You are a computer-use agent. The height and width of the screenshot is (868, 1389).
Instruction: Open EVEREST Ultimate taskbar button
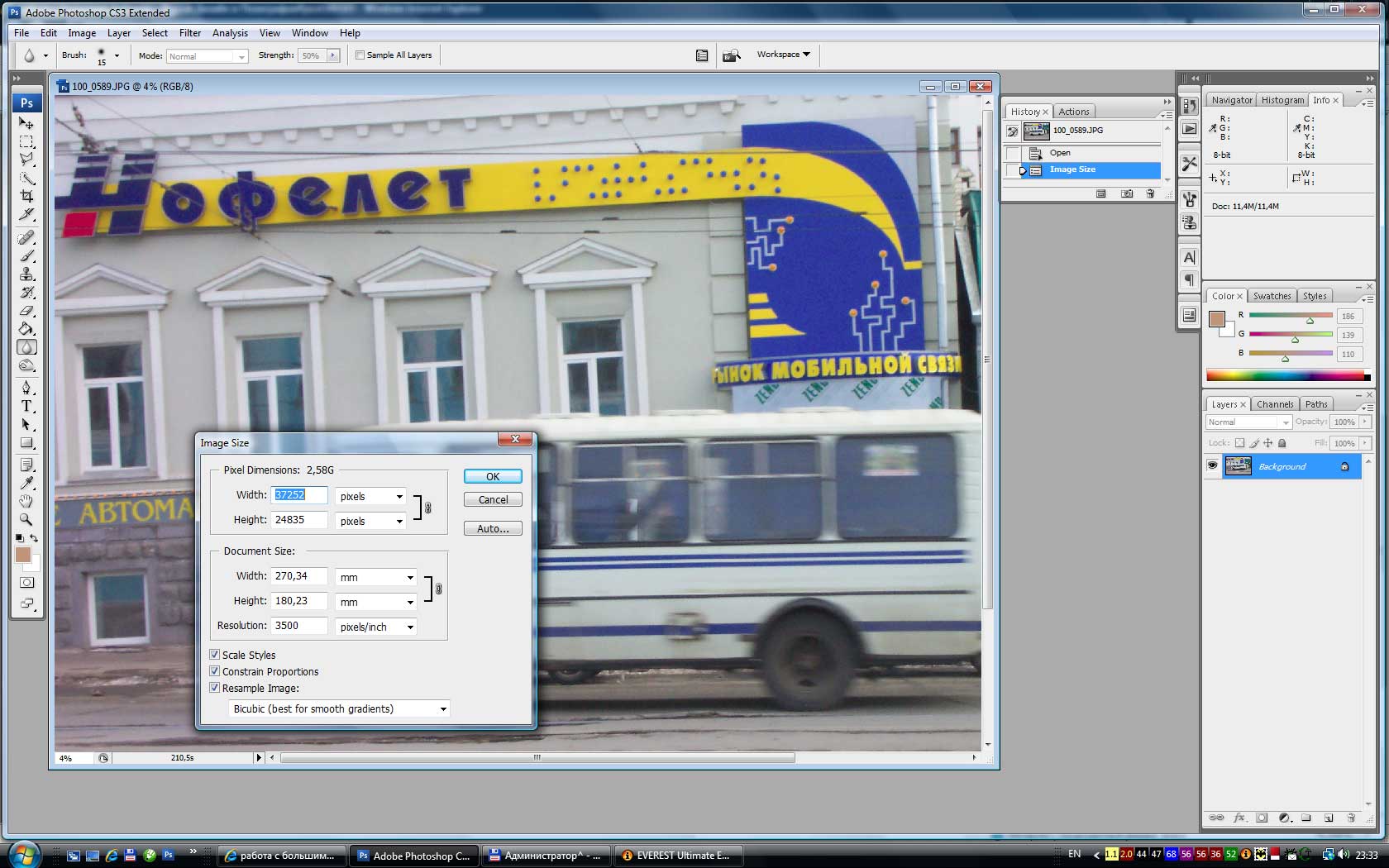(679, 856)
